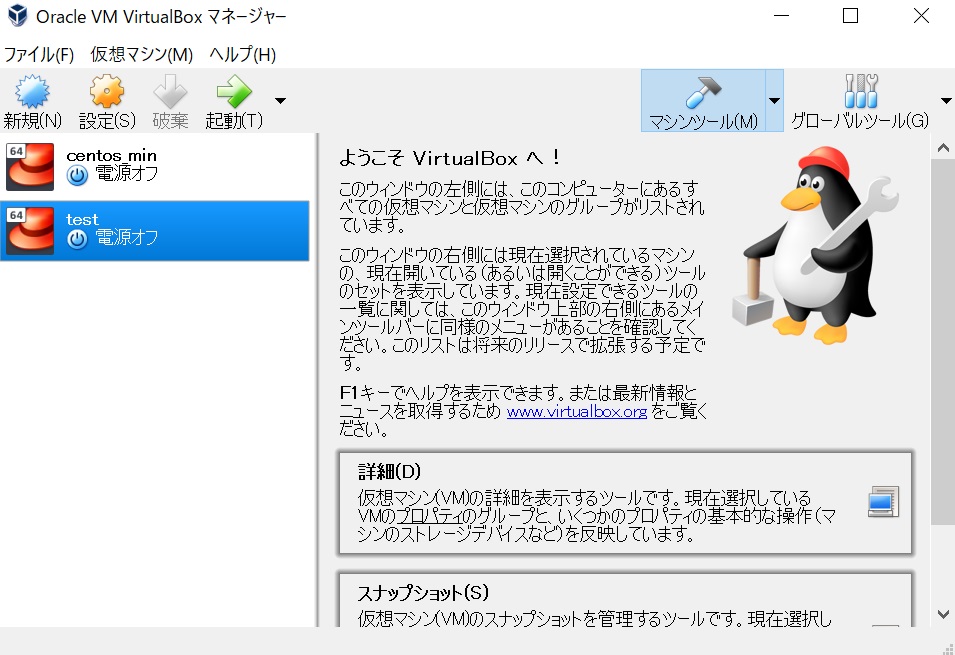Open the 詳細(D) tool panel
Viewport: 955px width, 655px height.
tap(626, 503)
